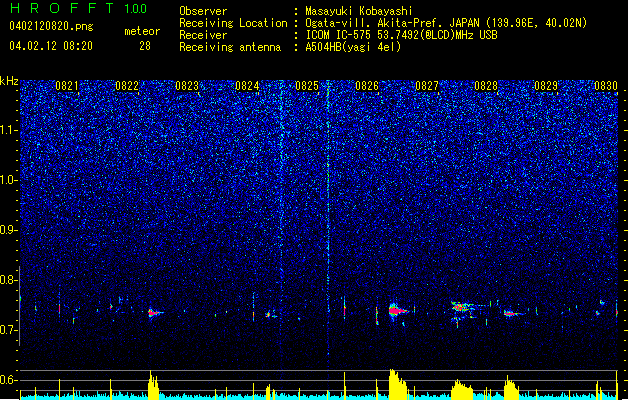Image resolution: width=629 pixels, height=400 pixels.
Task: Click the 'meteor' label
Action: 142,31
